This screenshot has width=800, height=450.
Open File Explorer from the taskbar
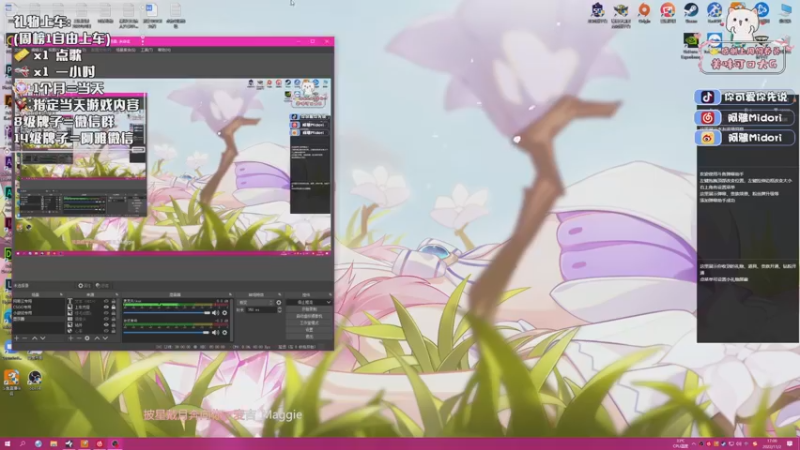tap(53, 444)
